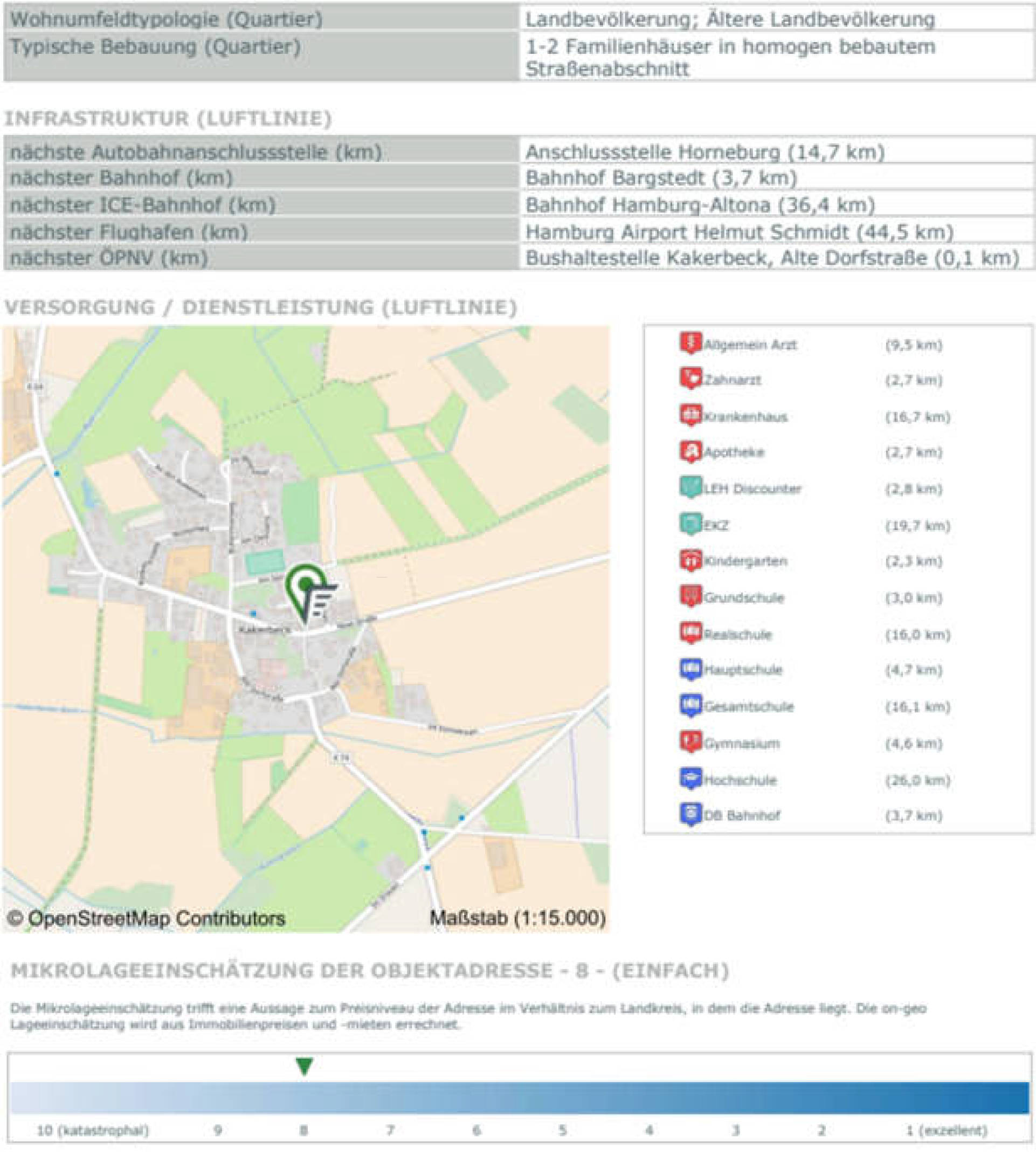Select the Infrastruktur section header
The width and height of the screenshot is (1036, 1155).
click(170, 119)
